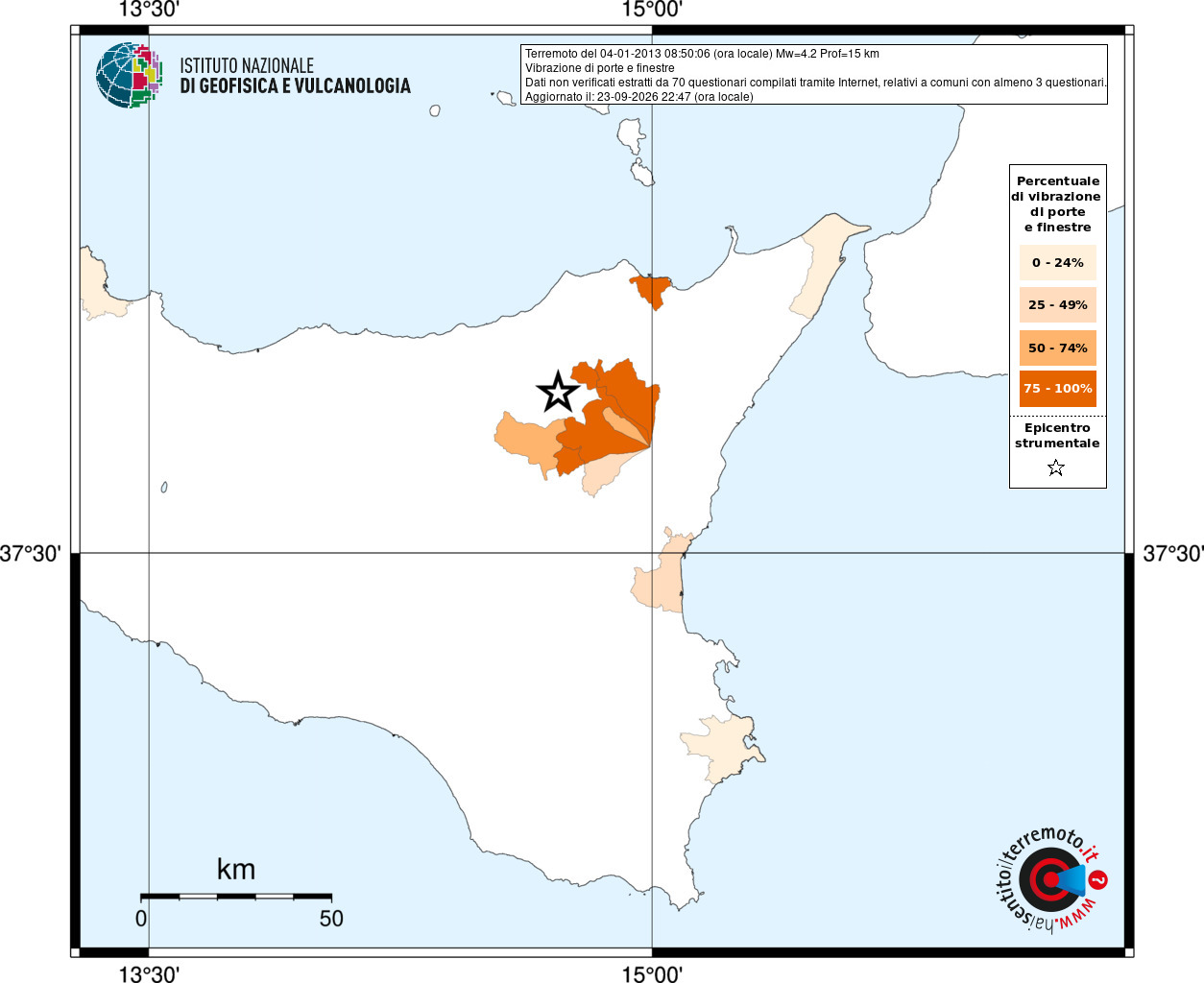Click the Istituto Nazionale di Geofisica title

point(295,76)
